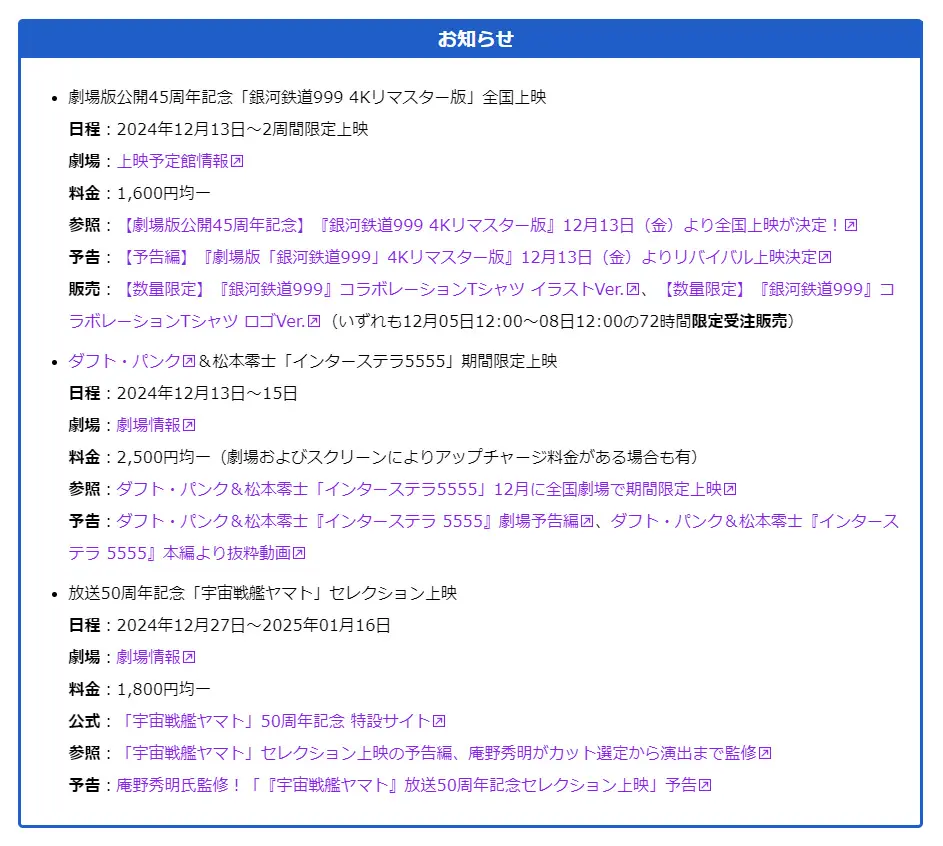Click external-link icon after 期間限定上映 reference
The image size is (943, 846).
click(730, 489)
